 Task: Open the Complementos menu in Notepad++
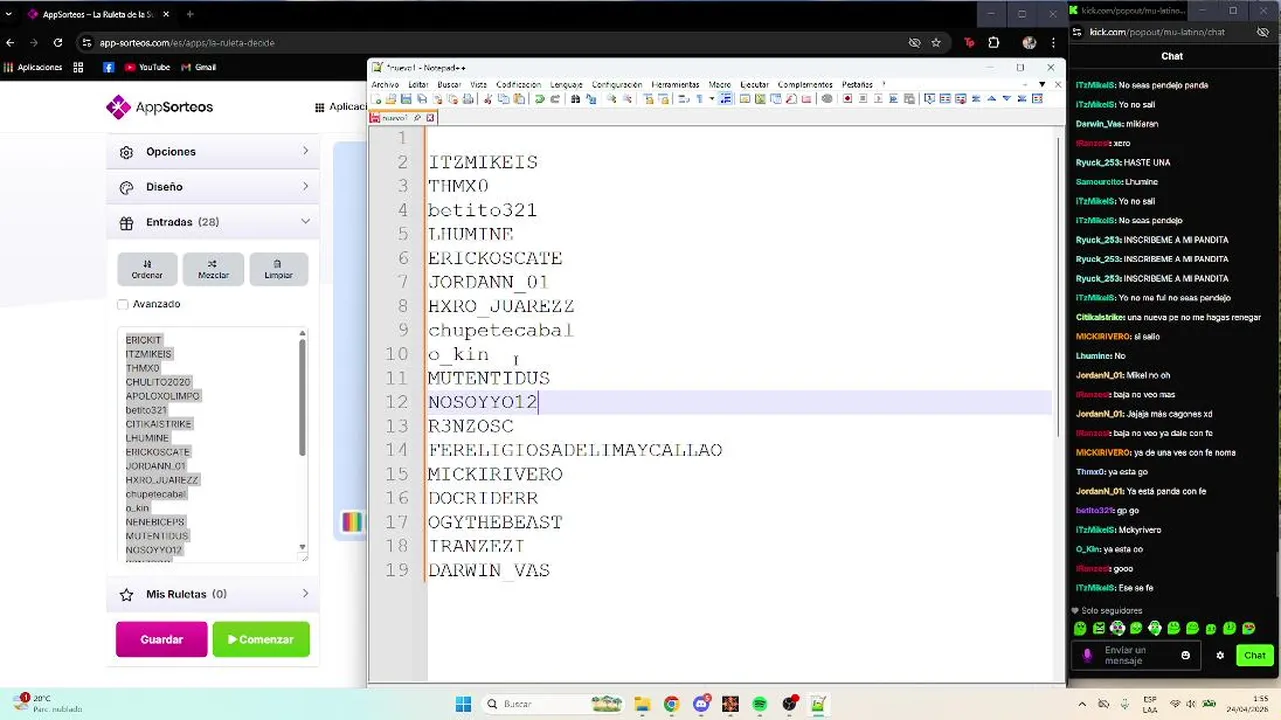805,85
